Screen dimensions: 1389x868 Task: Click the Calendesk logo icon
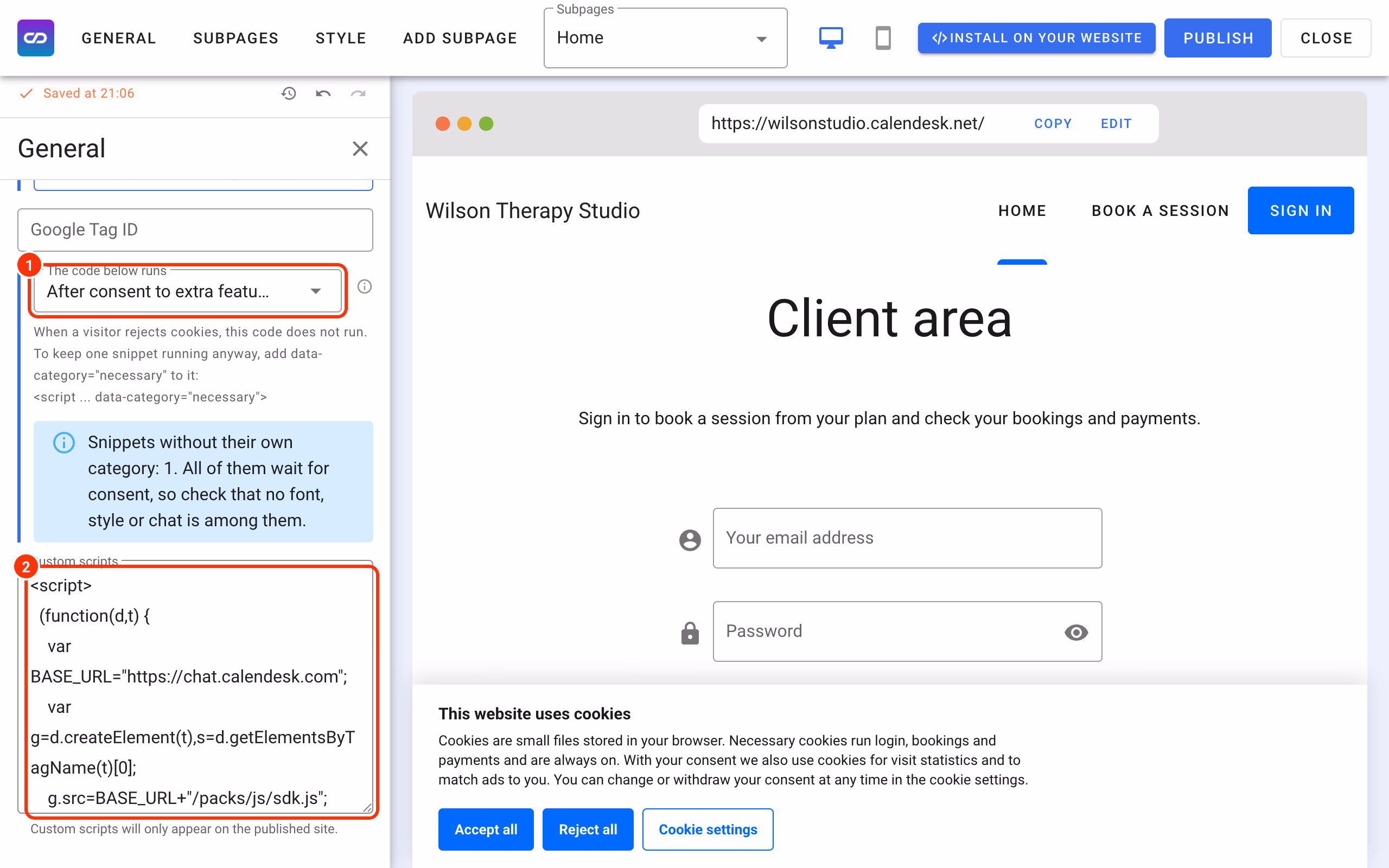36,38
